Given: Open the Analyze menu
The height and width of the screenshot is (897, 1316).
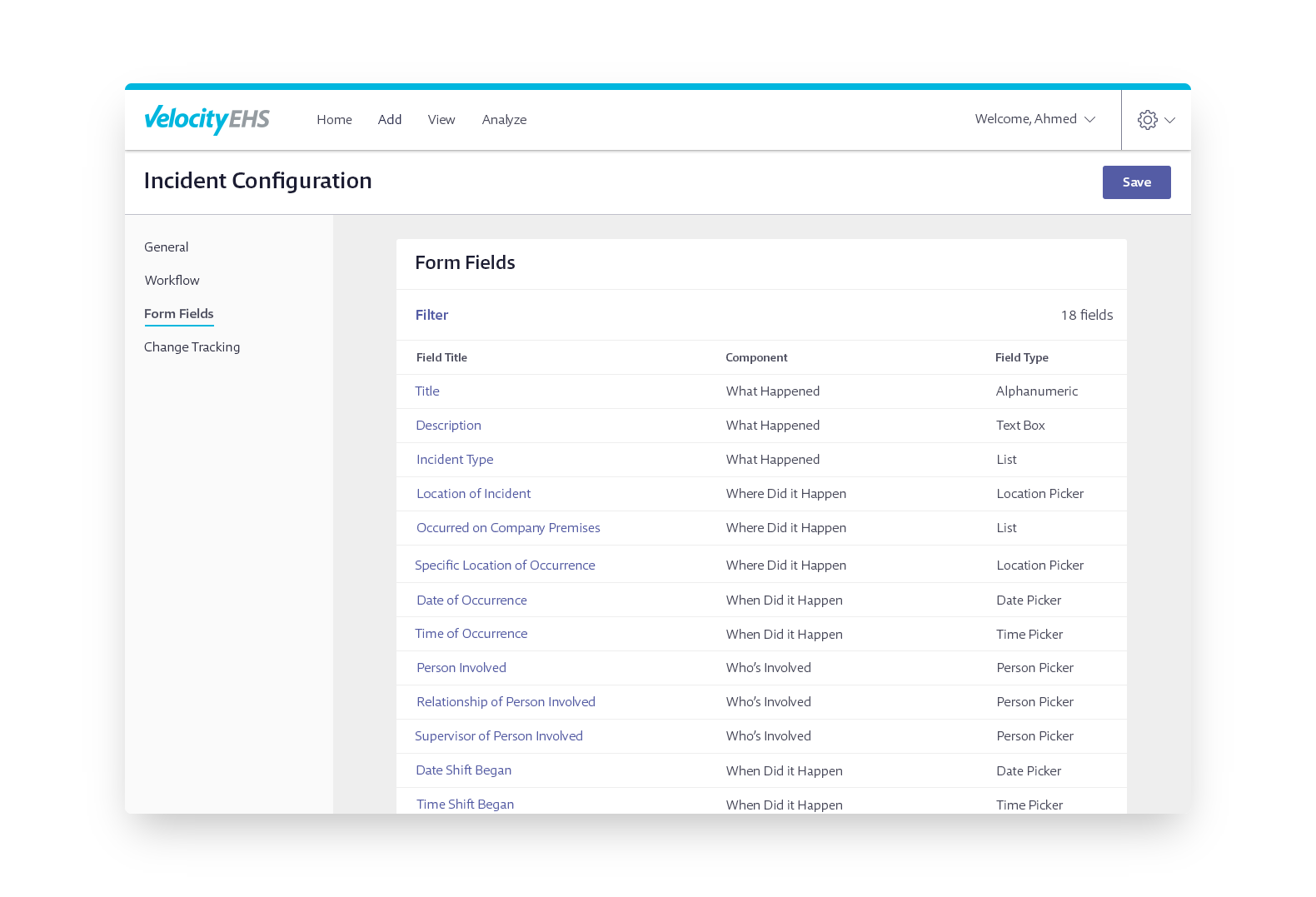Looking at the screenshot, I should [504, 120].
